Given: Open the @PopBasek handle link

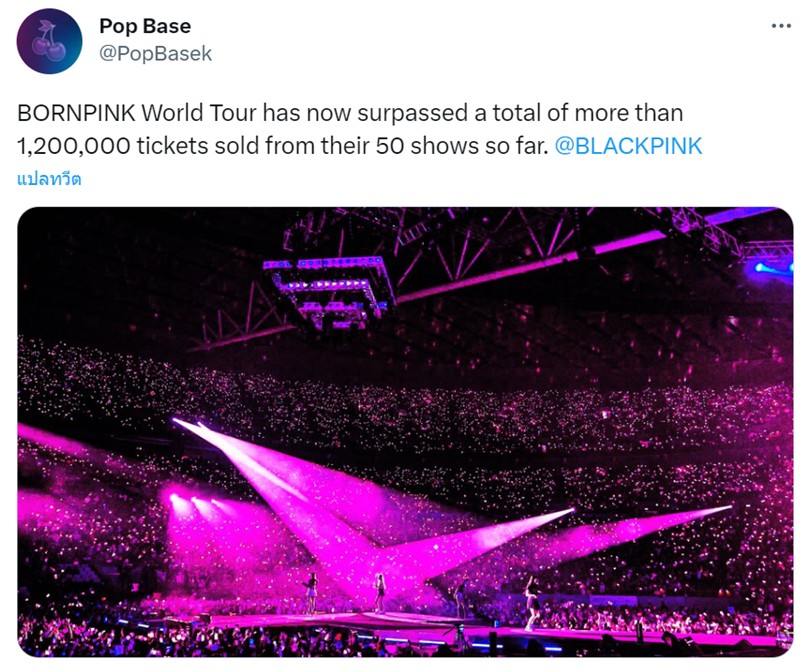Looking at the screenshot, I should [x=155, y=54].
